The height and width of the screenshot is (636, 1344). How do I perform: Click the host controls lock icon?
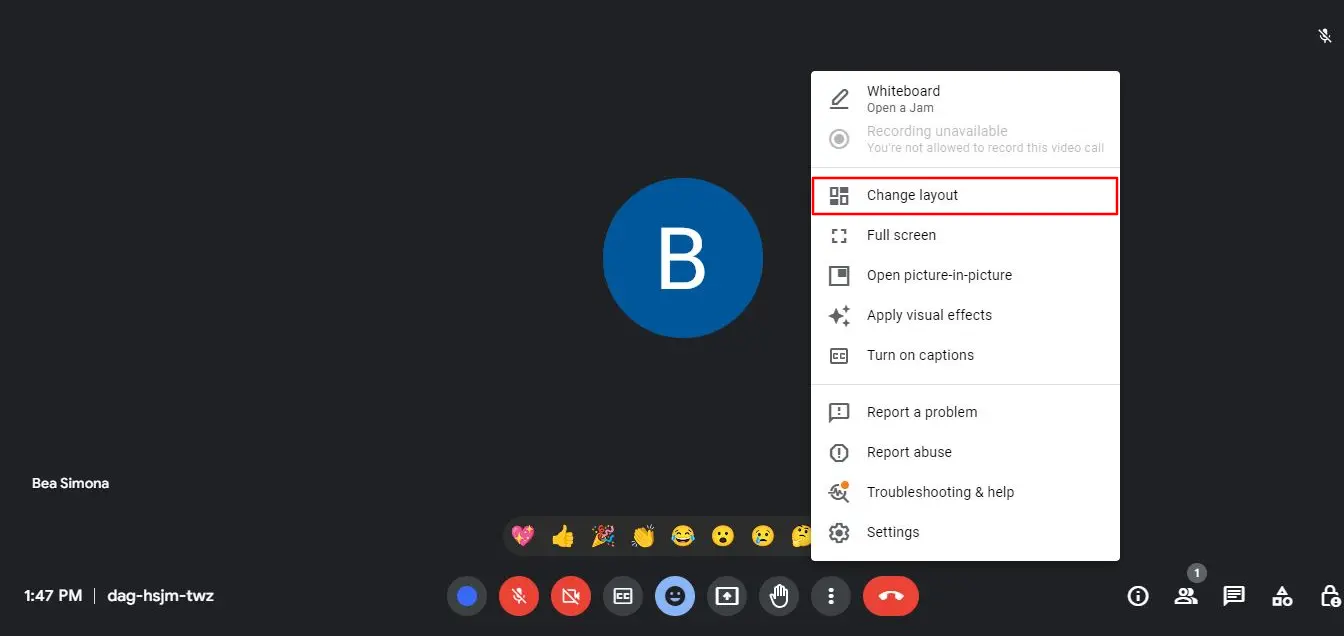[1329, 595]
